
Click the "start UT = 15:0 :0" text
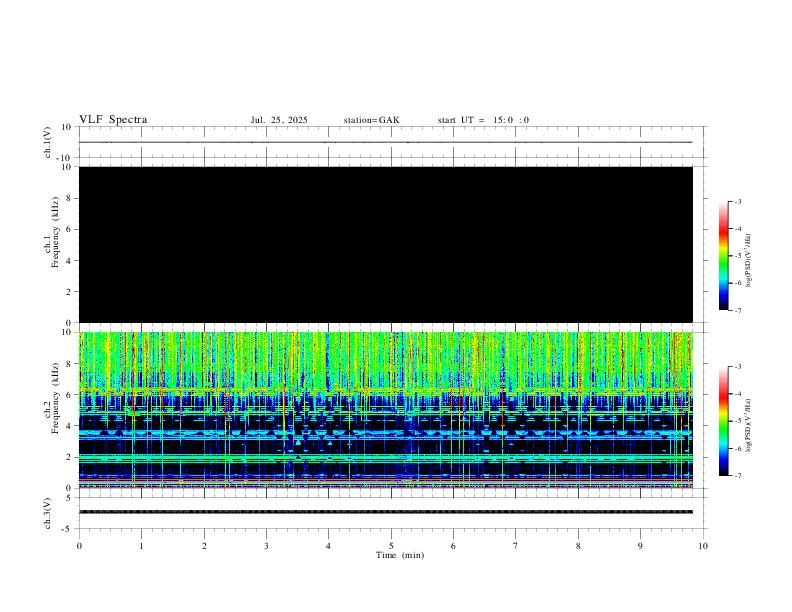pyautogui.click(x=483, y=120)
